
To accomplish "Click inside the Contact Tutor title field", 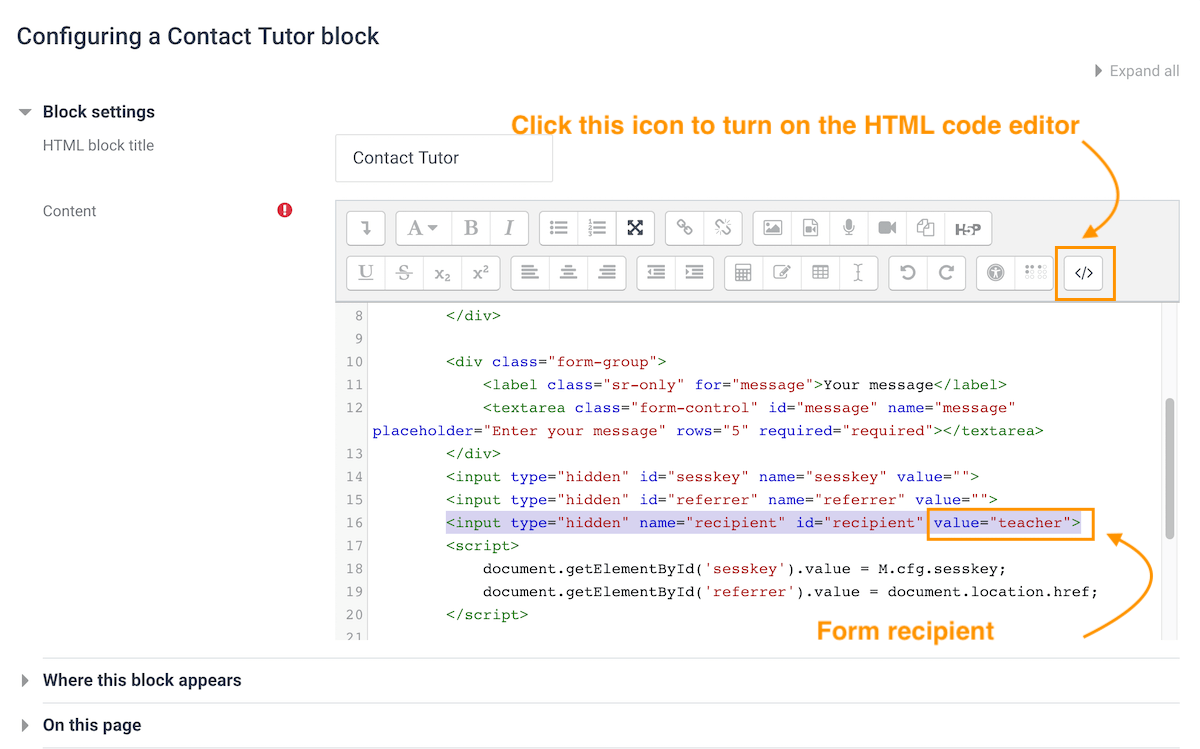I will [x=443, y=157].
